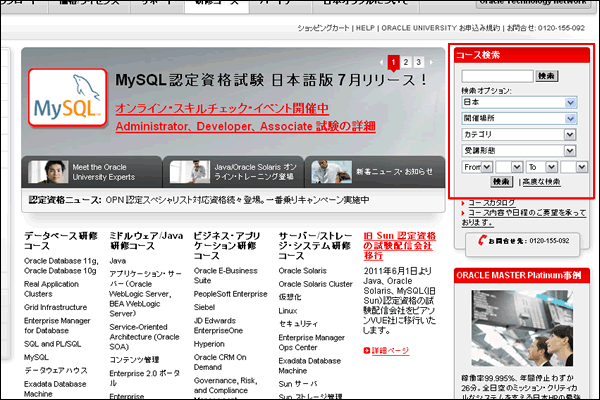Click 検索 button beside search field

[x=546, y=76]
